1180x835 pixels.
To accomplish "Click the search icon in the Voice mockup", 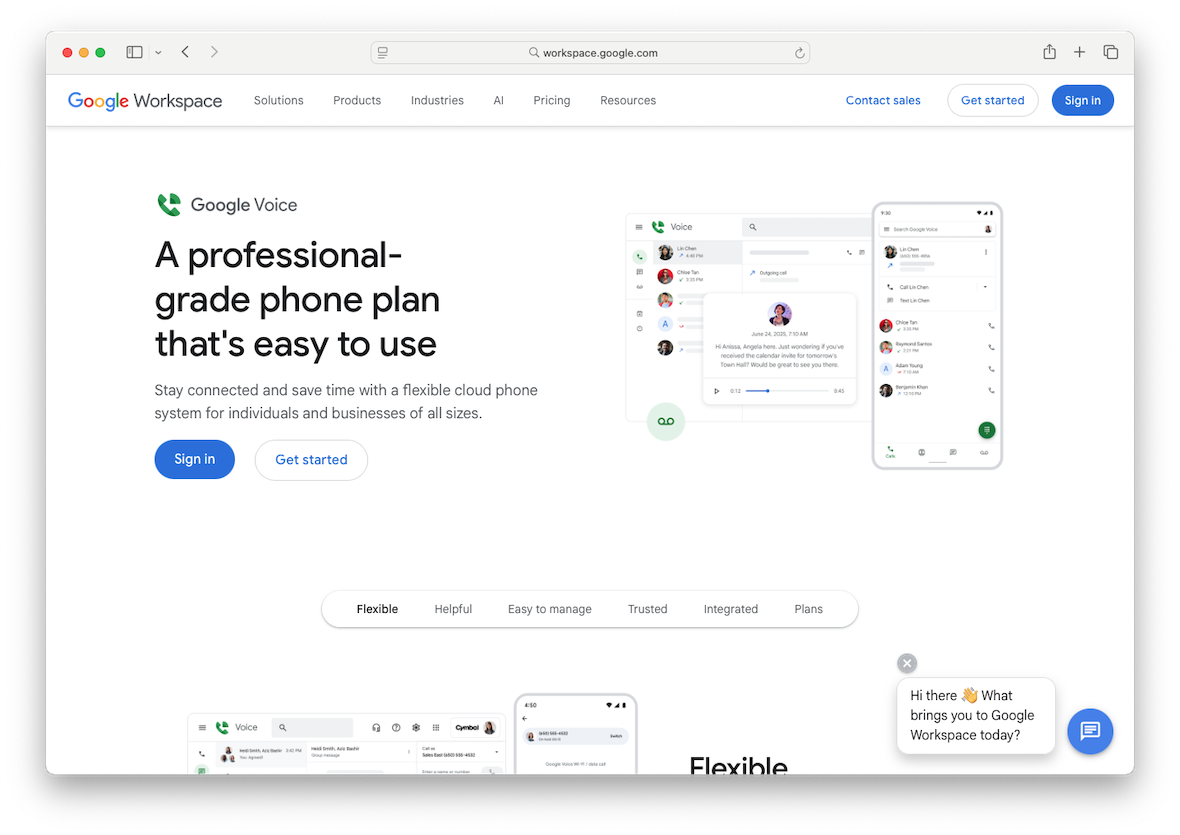I will [753, 226].
